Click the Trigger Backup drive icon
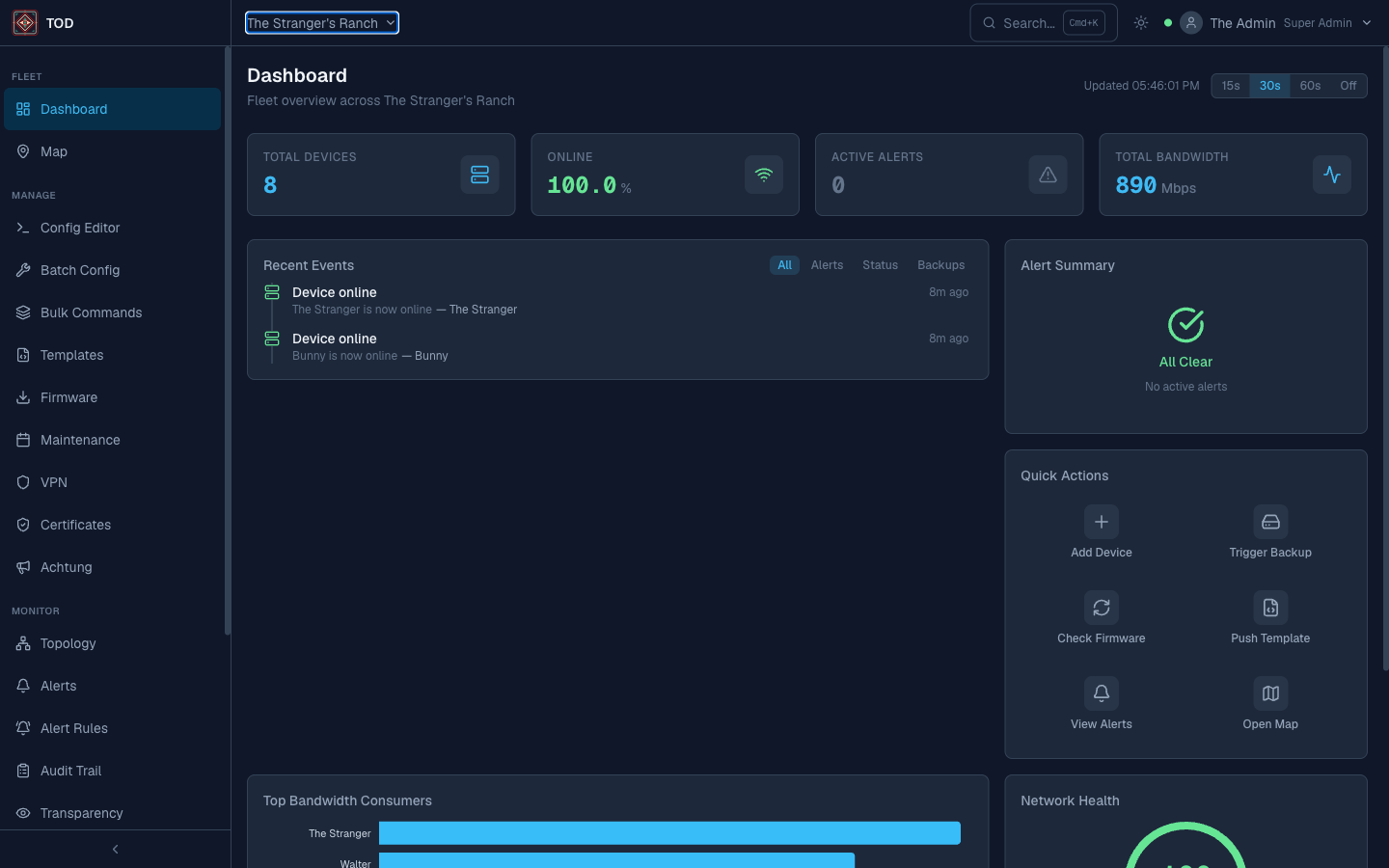1389x868 pixels. [1270, 522]
